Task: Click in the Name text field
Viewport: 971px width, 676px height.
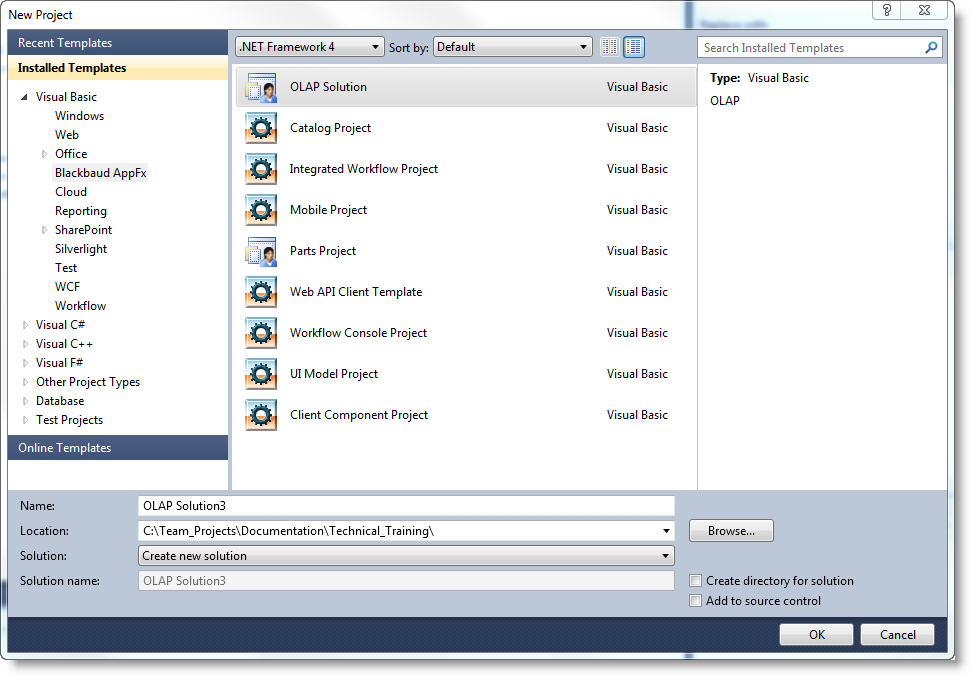Action: 406,506
